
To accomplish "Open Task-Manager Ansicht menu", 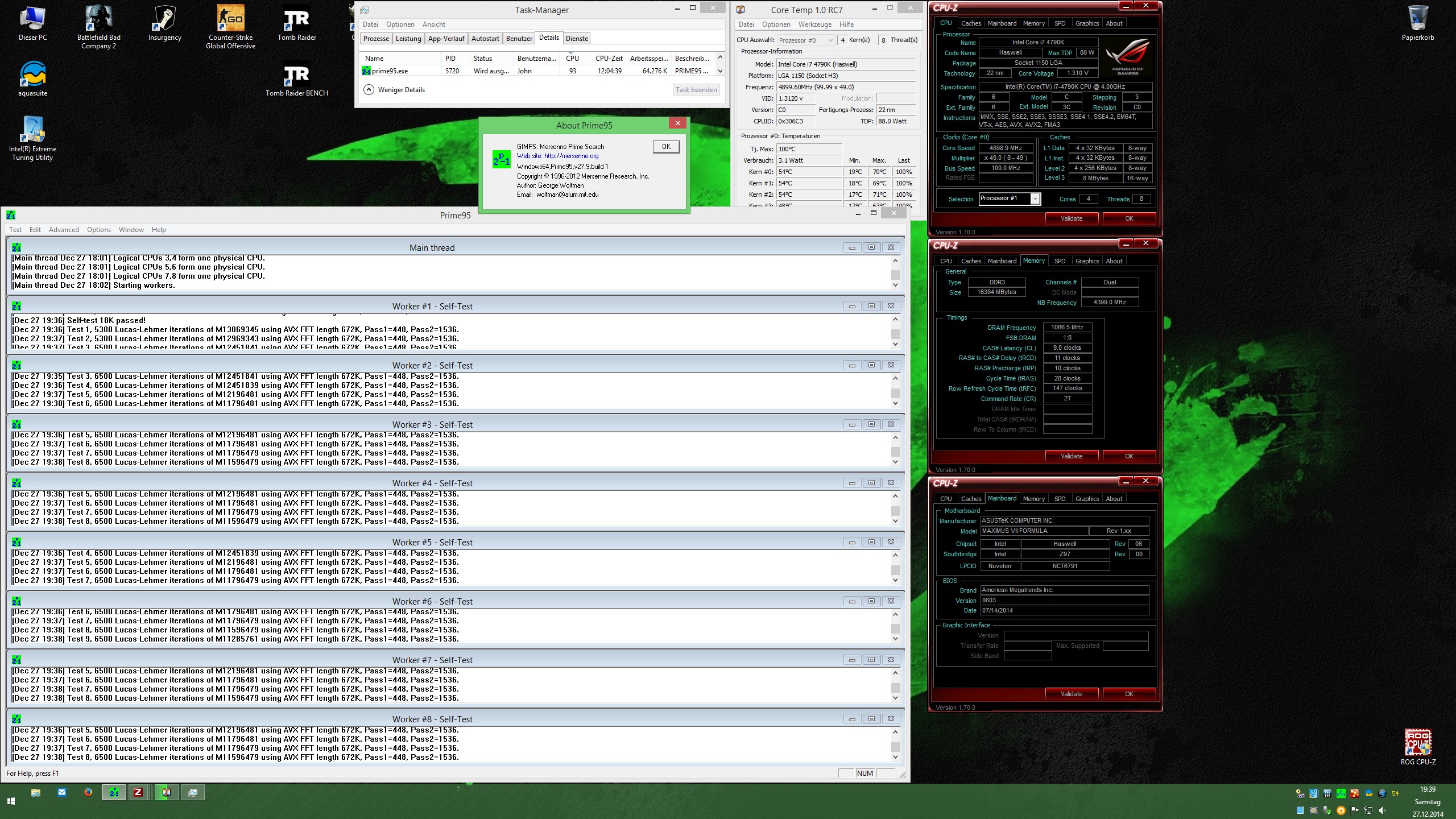I will click(x=433, y=24).
